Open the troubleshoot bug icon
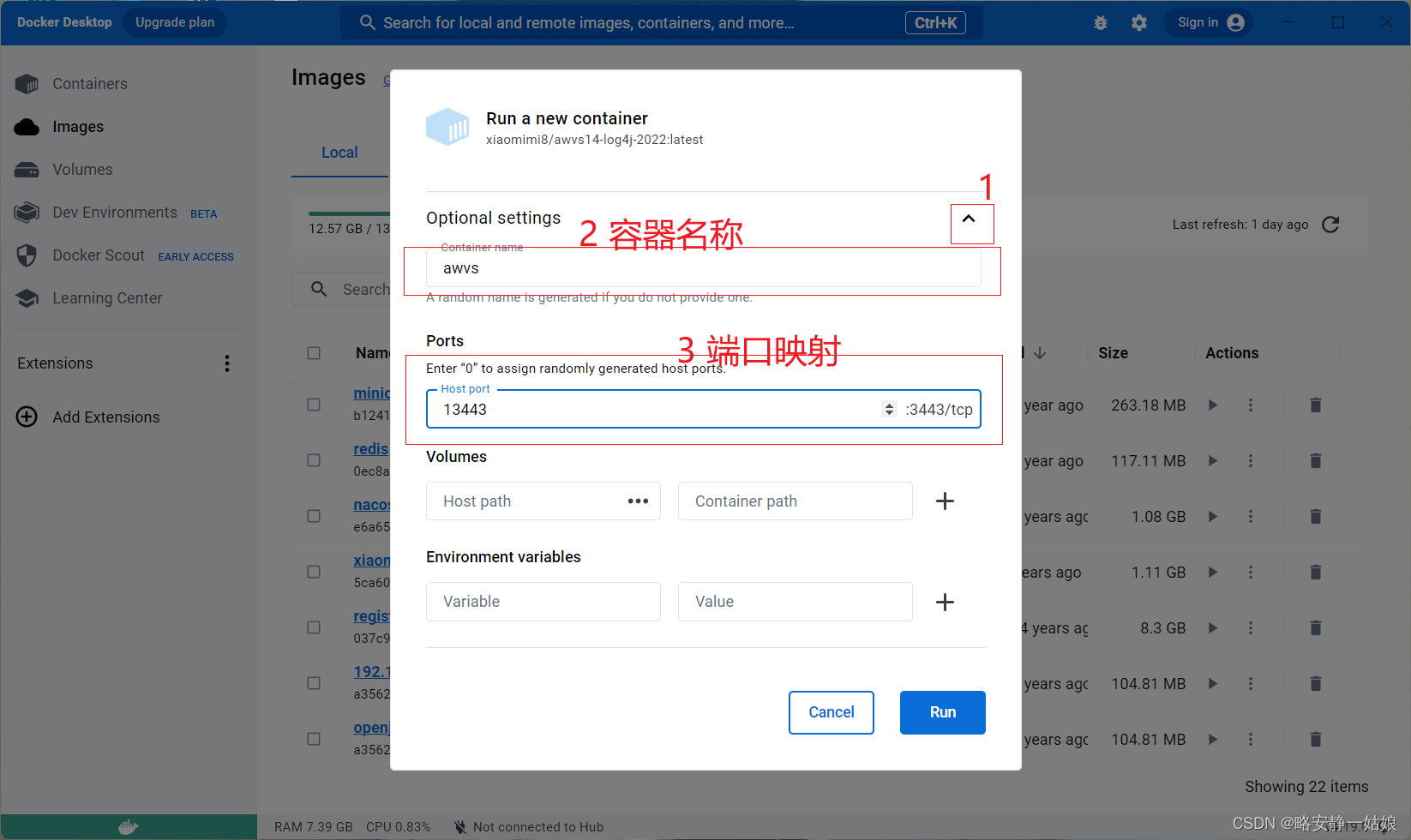The image size is (1411, 840). [x=1101, y=23]
